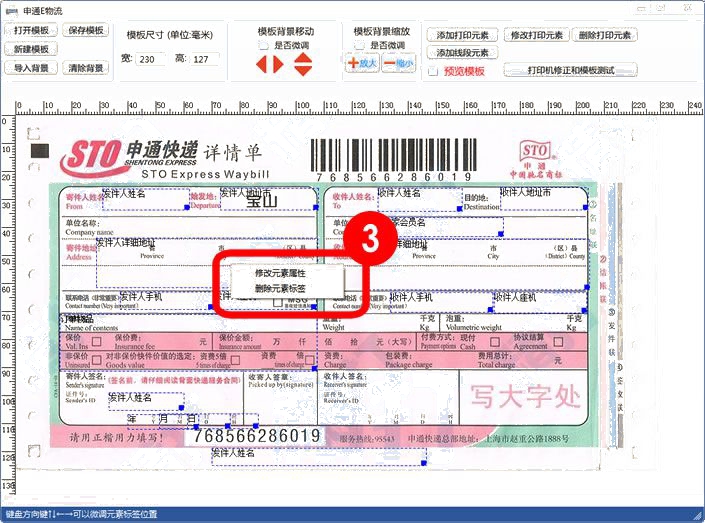Screen dimensions: 705x523
Task: Click 添加打印元素 button
Action: (x=463, y=35)
